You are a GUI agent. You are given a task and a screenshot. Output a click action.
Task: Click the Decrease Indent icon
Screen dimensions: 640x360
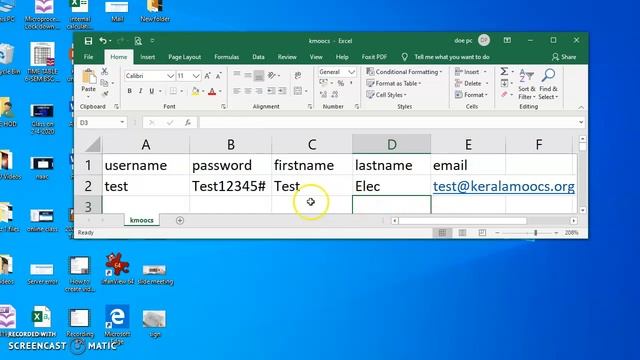pyautogui.click(x=271, y=91)
